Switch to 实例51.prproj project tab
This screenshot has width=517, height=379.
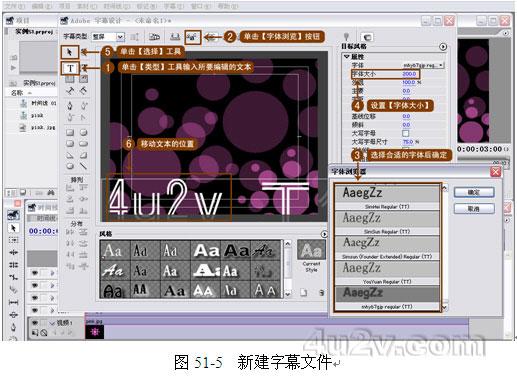(34, 32)
